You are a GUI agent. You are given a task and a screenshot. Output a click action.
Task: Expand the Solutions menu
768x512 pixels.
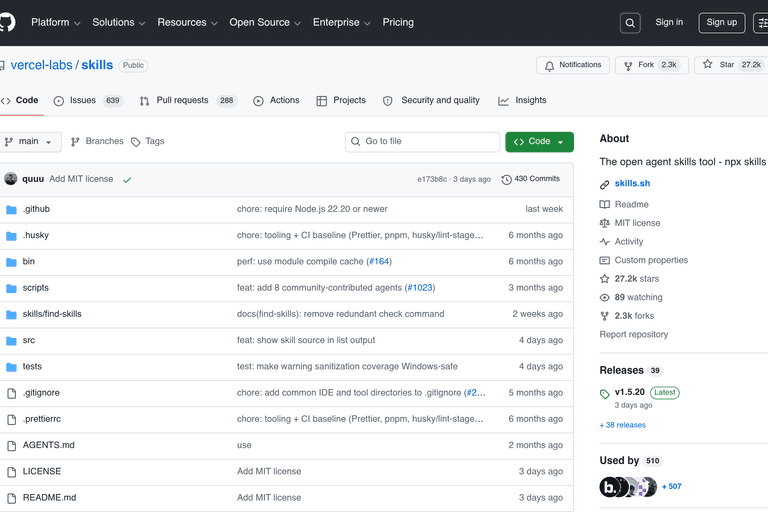(x=119, y=23)
